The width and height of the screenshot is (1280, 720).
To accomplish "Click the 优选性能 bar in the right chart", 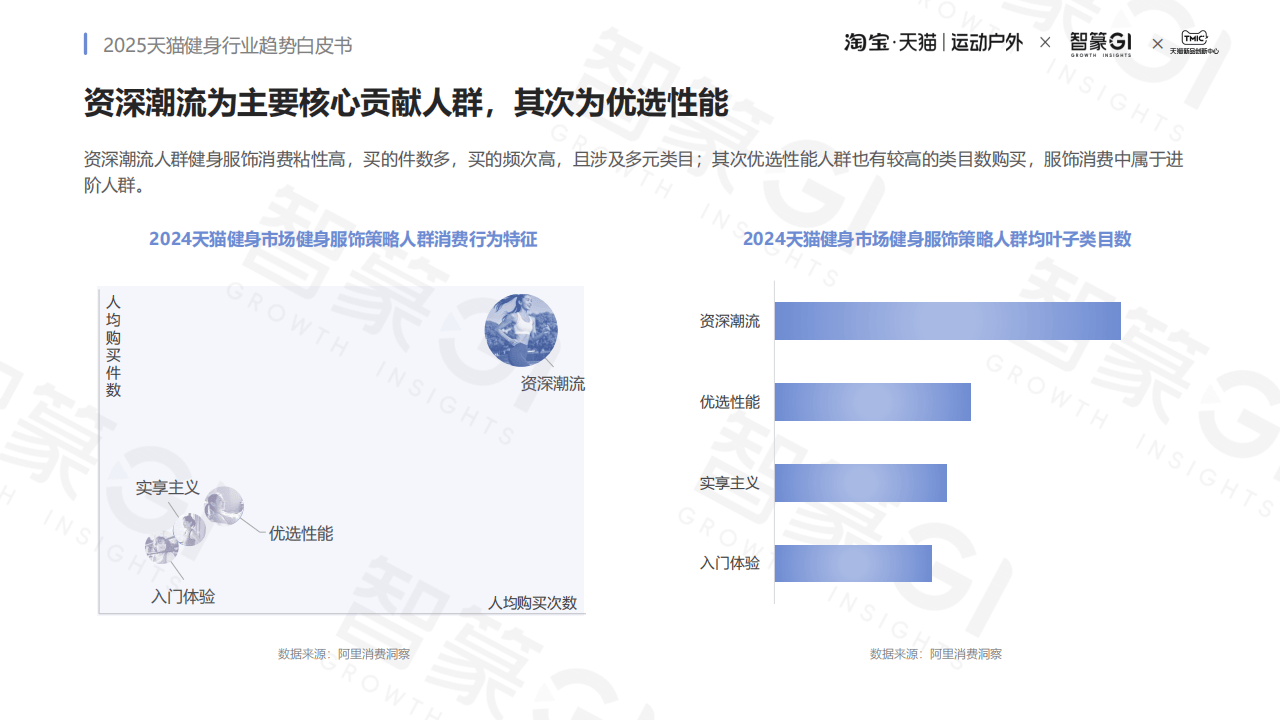I will tap(872, 402).
